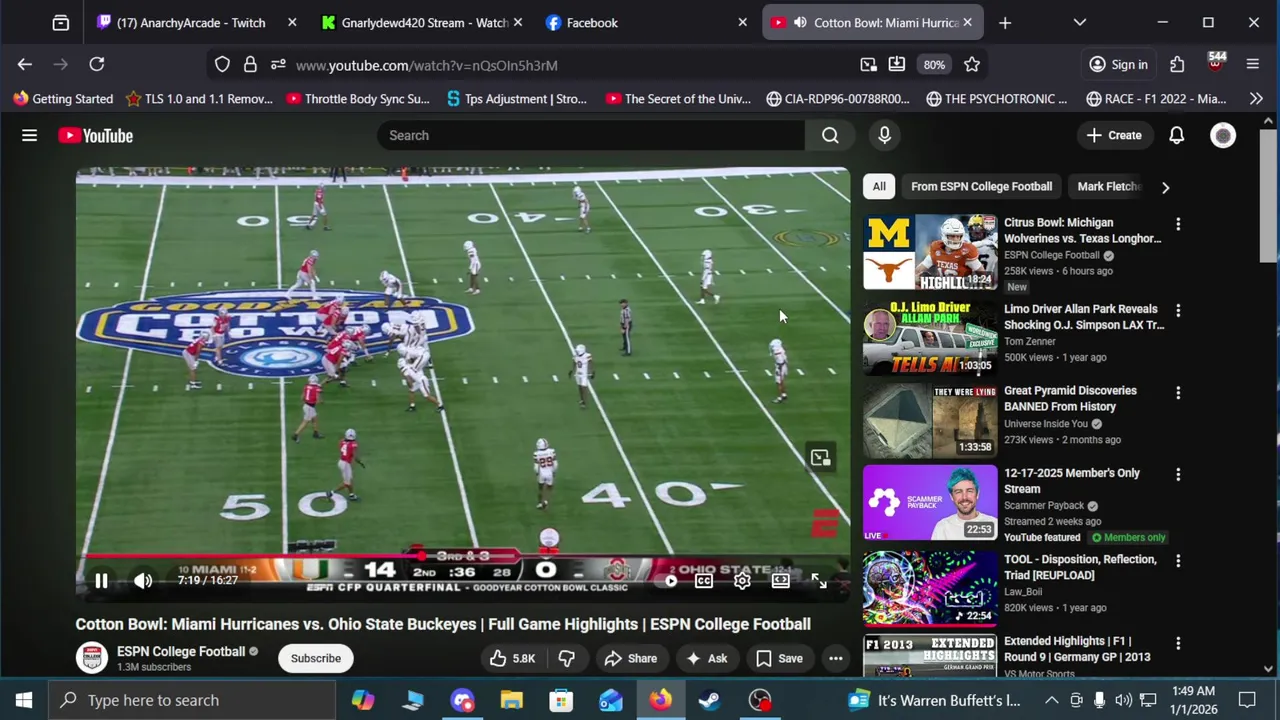This screenshot has width=1280, height=720.
Task: Open options for the Limo Driver Allan Park video
Action: pyautogui.click(x=1178, y=311)
